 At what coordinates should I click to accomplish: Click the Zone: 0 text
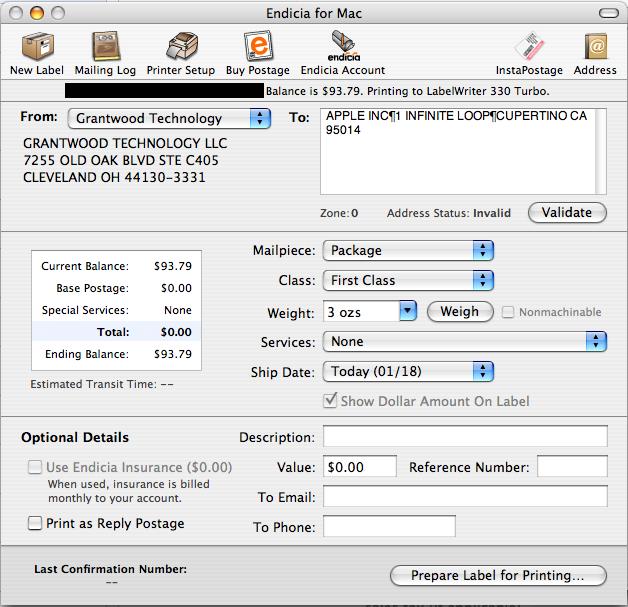pyautogui.click(x=339, y=213)
